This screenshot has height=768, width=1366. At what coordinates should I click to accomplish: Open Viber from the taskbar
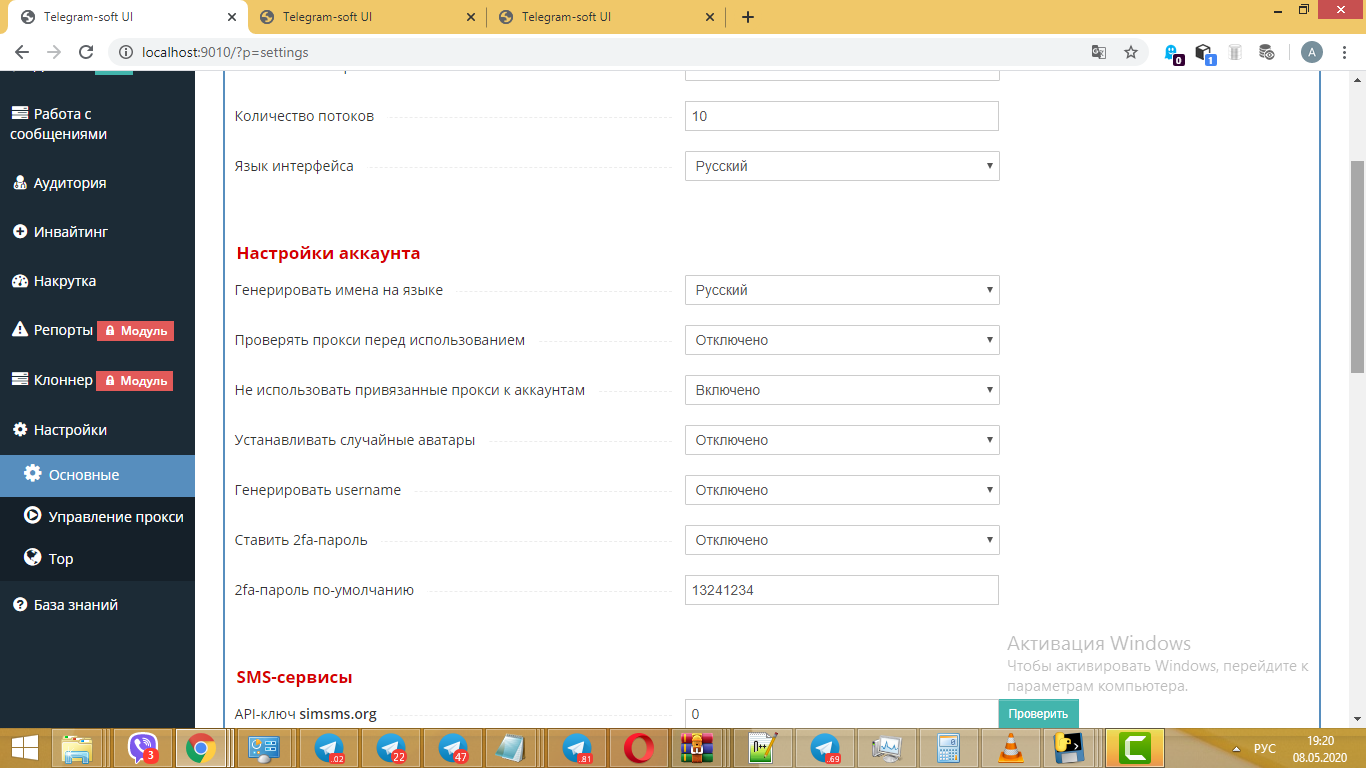coord(143,747)
